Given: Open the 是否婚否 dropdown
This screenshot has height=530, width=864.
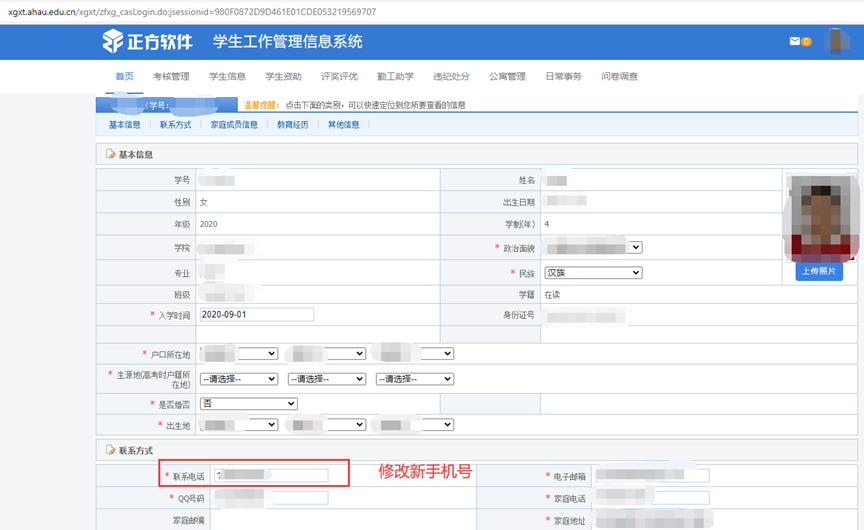Looking at the screenshot, I should point(249,404).
